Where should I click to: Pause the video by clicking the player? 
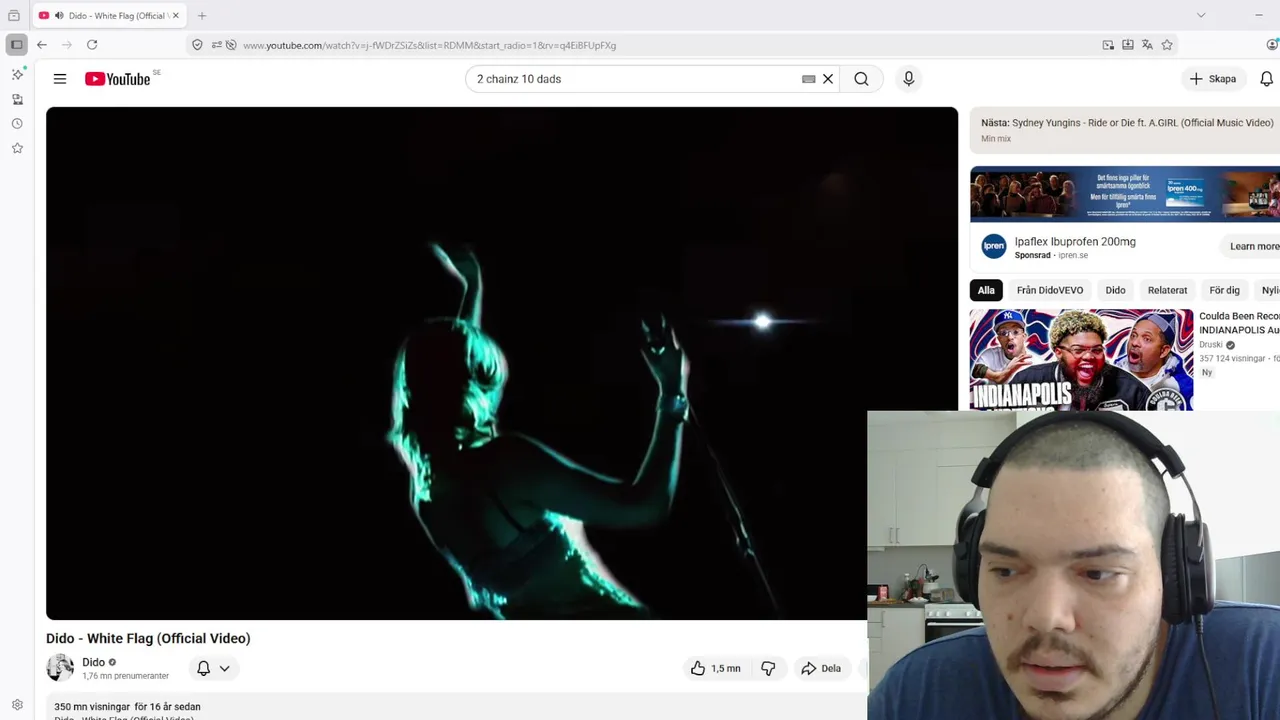pyautogui.click(x=502, y=363)
